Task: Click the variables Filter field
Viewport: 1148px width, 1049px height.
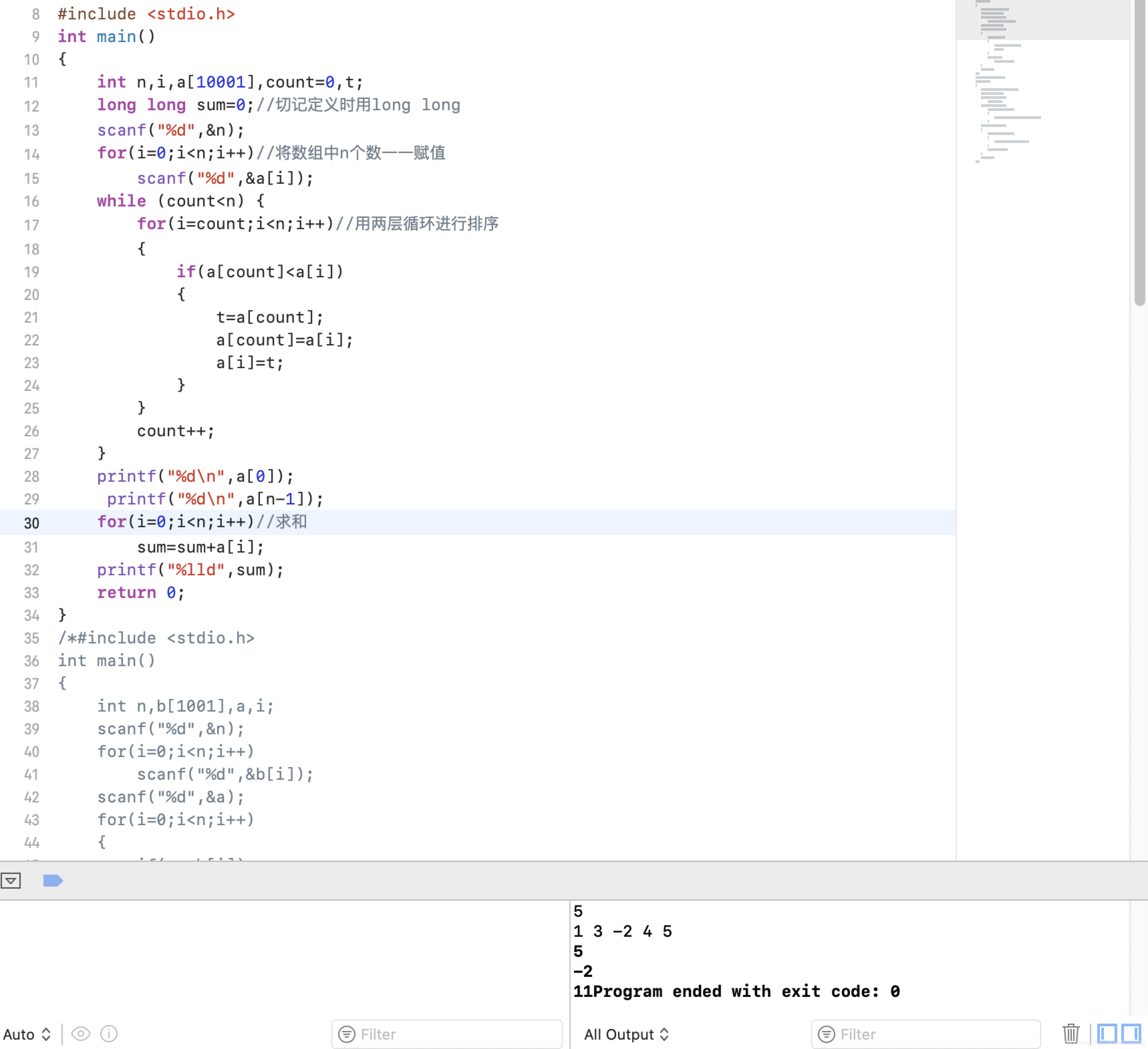Action: tap(446, 1034)
